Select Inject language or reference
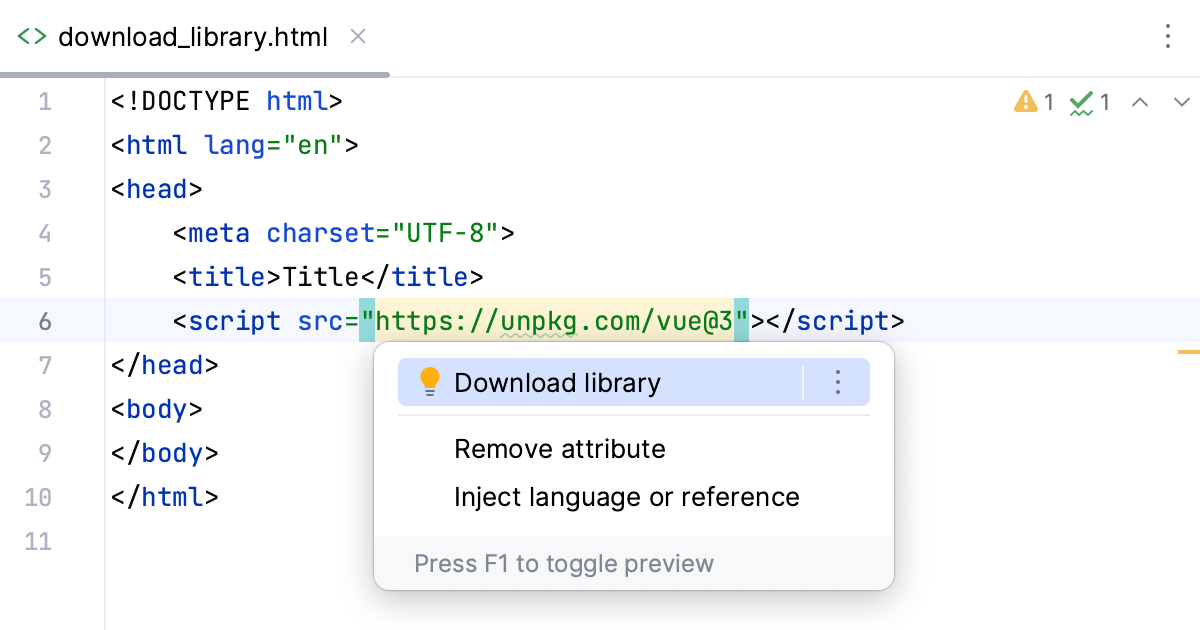This screenshot has height=630, width=1200. point(626,496)
